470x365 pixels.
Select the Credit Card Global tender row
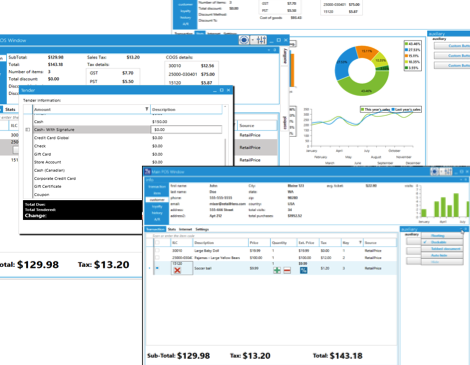pyautogui.click(x=128, y=138)
